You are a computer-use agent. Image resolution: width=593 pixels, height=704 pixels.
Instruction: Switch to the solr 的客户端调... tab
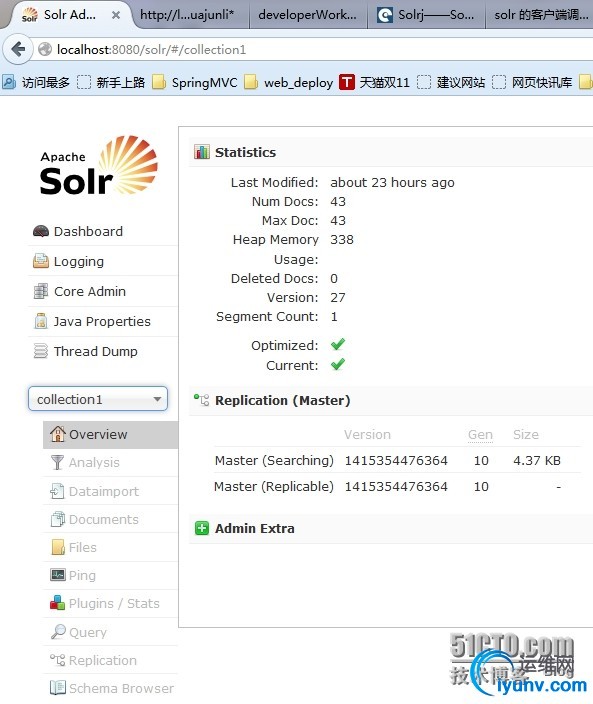[x=541, y=15]
